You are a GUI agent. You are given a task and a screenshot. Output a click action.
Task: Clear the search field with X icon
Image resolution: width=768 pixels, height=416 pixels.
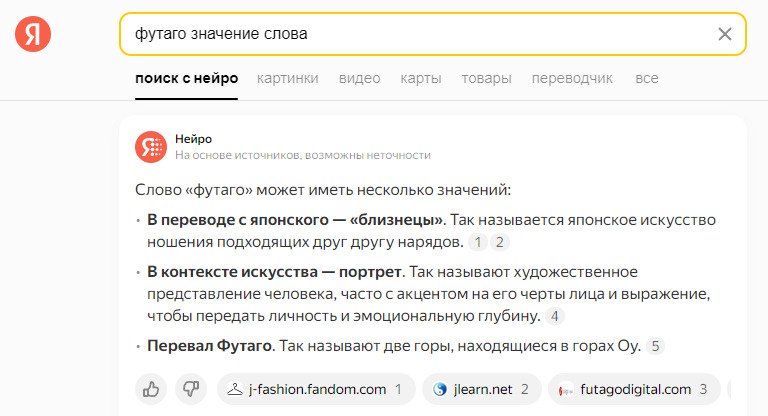(725, 34)
